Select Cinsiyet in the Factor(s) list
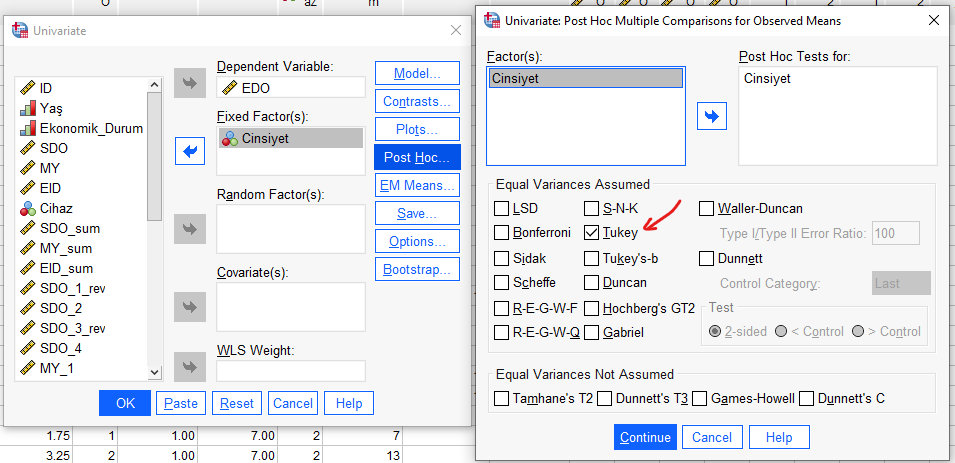The image size is (955, 463). tap(584, 80)
